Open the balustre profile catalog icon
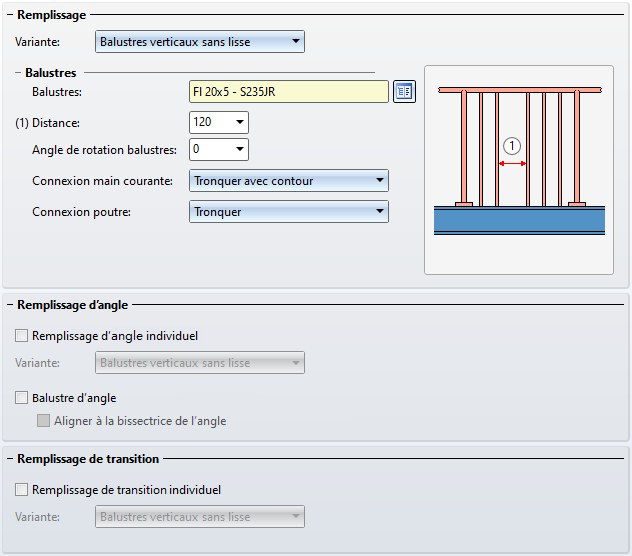 (x=404, y=91)
